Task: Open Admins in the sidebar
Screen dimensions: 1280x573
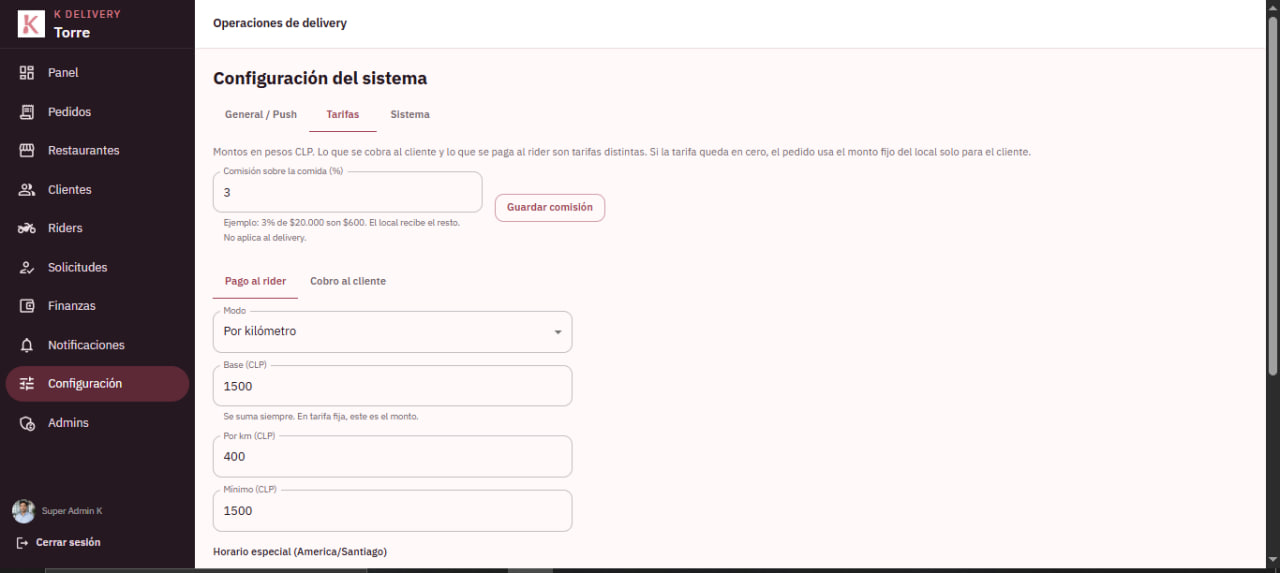Action: (97, 423)
